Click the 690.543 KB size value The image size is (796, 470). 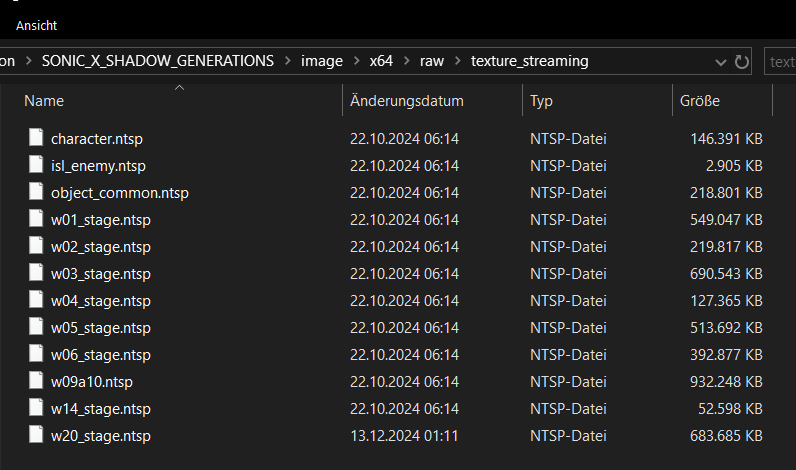726,274
